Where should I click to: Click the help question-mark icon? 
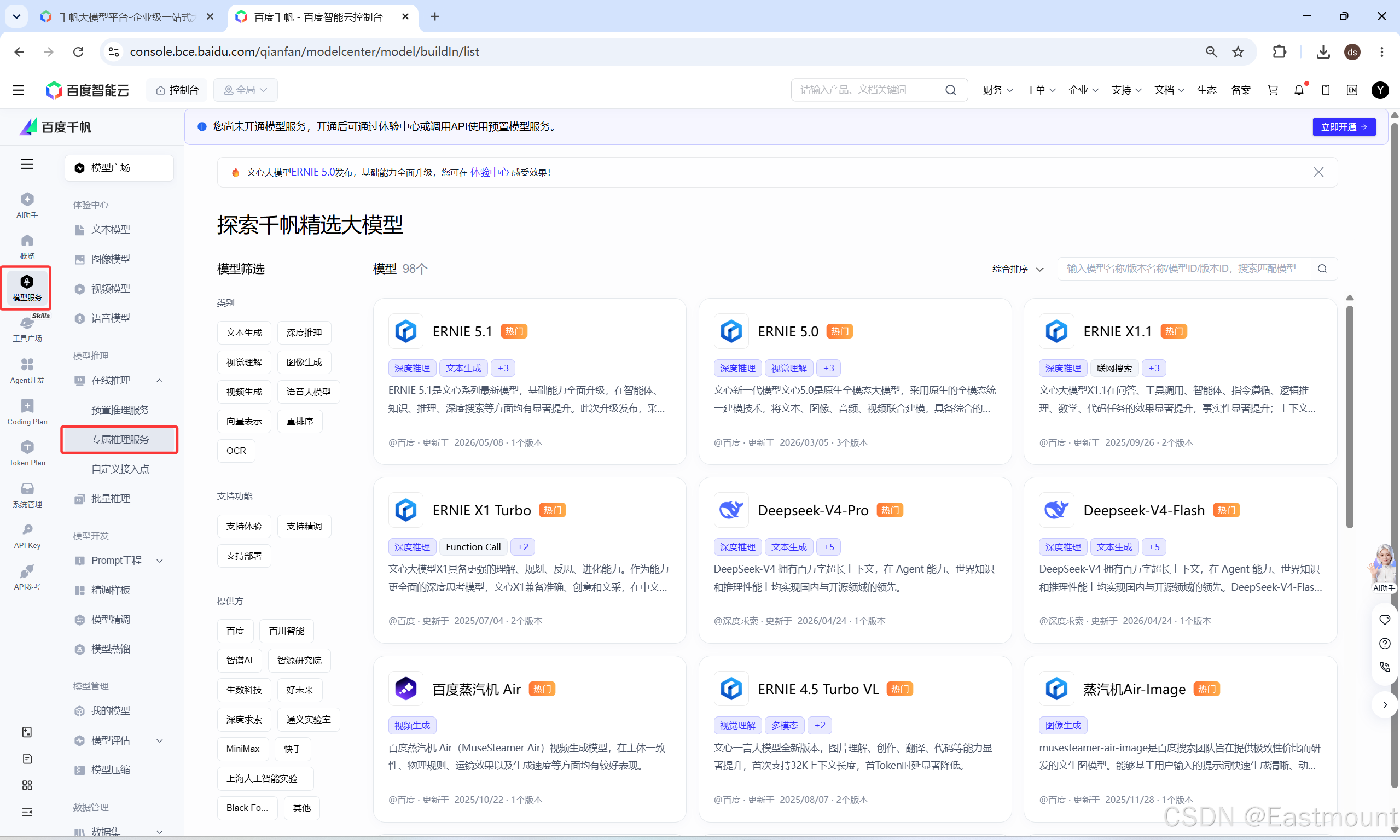point(1384,644)
